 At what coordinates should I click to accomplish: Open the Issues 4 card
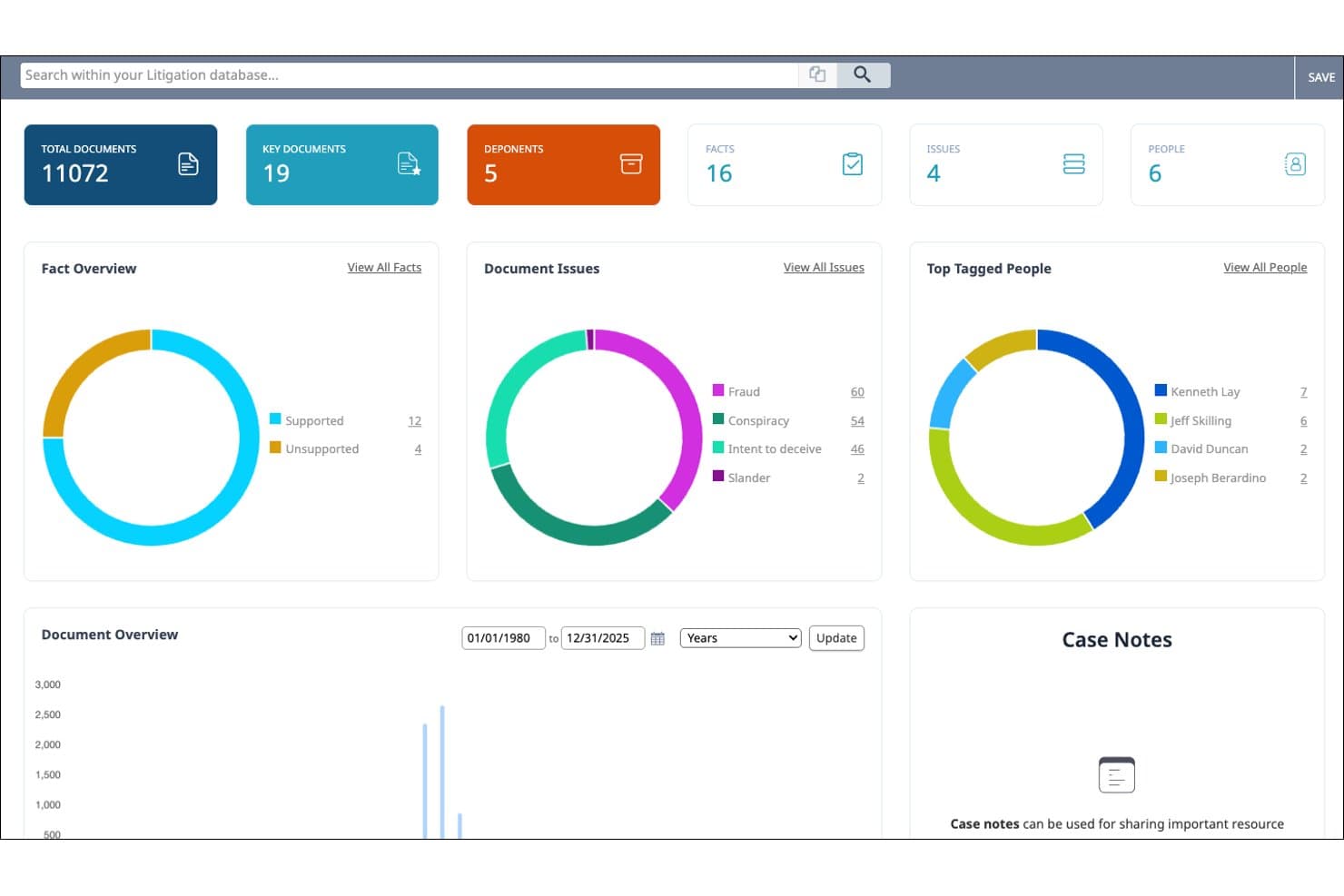1006,164
